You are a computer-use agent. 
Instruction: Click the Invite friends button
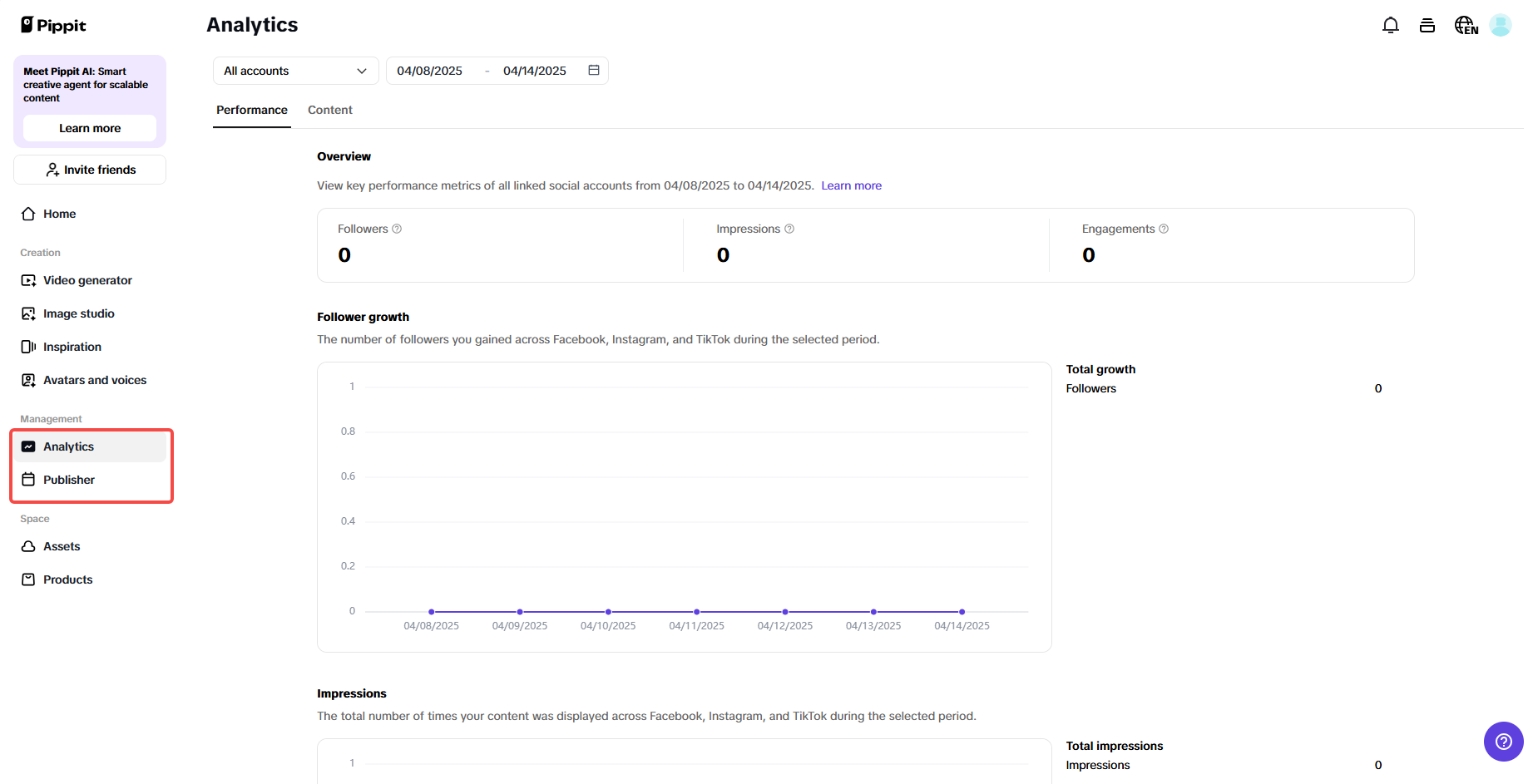click(89, 170)
